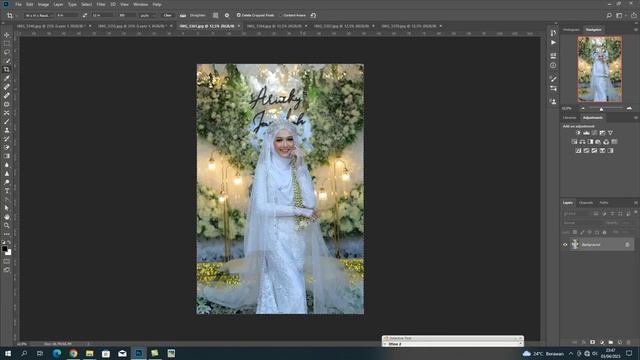Swap width and height crop values
Viewport: 640px width, 360px height.
[84, 15]
